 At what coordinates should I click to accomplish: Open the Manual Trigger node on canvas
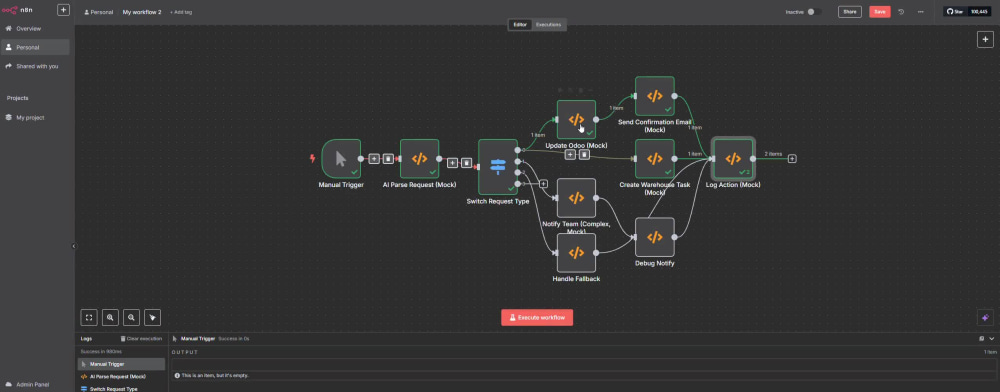(341, 159)
